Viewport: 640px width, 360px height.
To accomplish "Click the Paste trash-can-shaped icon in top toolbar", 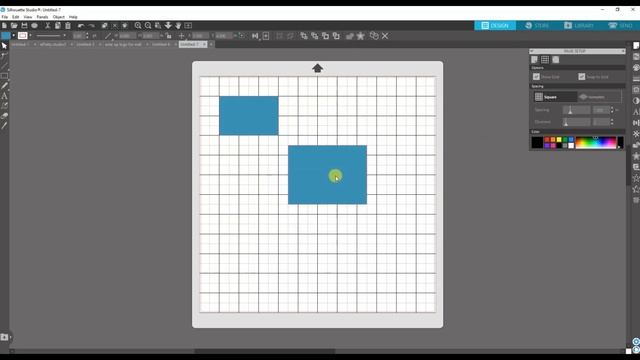I will coord(68,26).
